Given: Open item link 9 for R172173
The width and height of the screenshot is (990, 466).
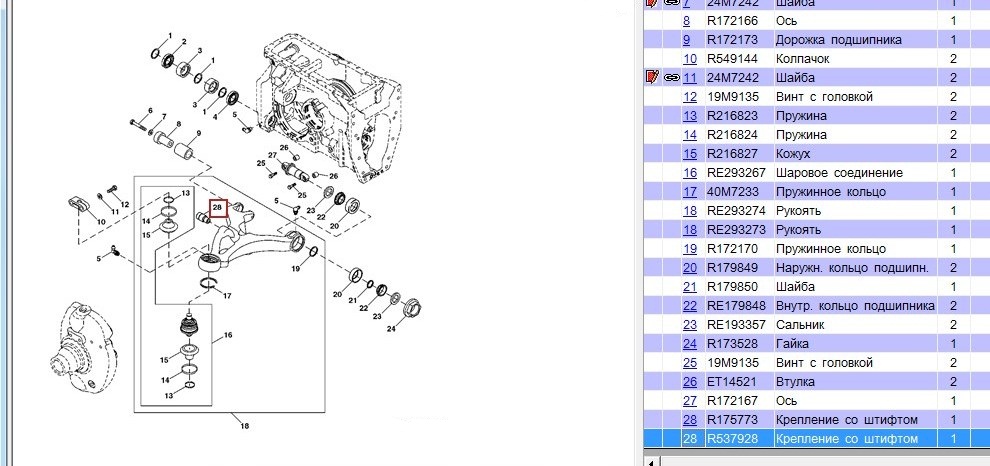Looking at the screenshot, I should point(686,40).
